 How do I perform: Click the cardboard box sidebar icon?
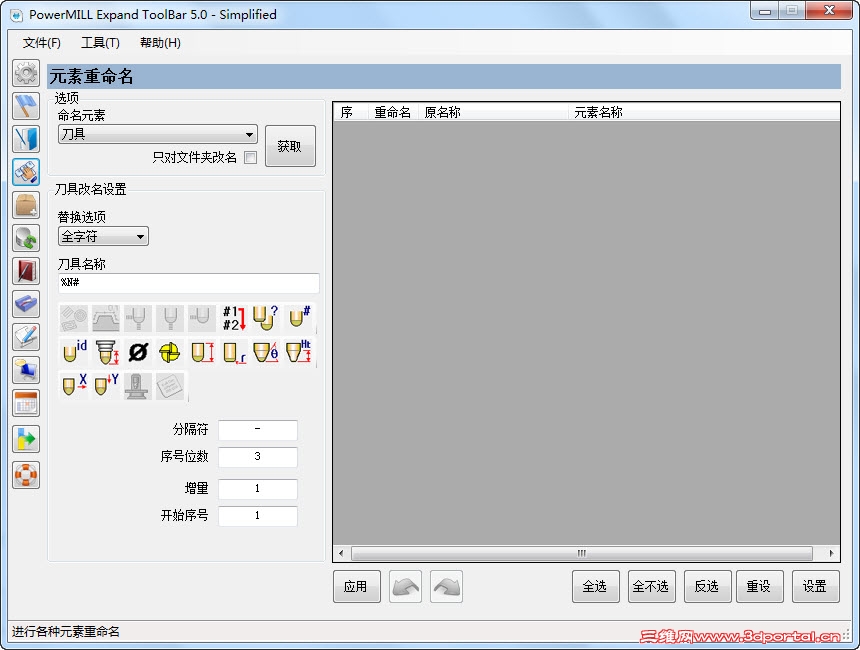[26, 205]
